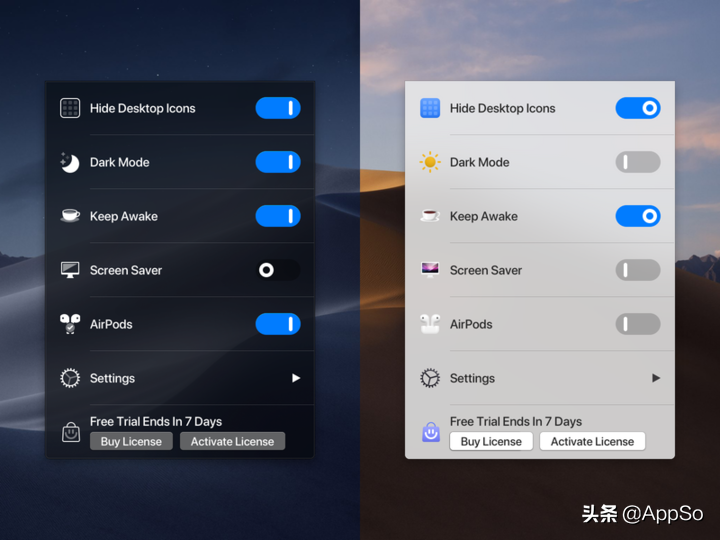The image size is (720, 540).
Task: Enable Screen Saver toggle in dark panel
Action: point(278,270)
